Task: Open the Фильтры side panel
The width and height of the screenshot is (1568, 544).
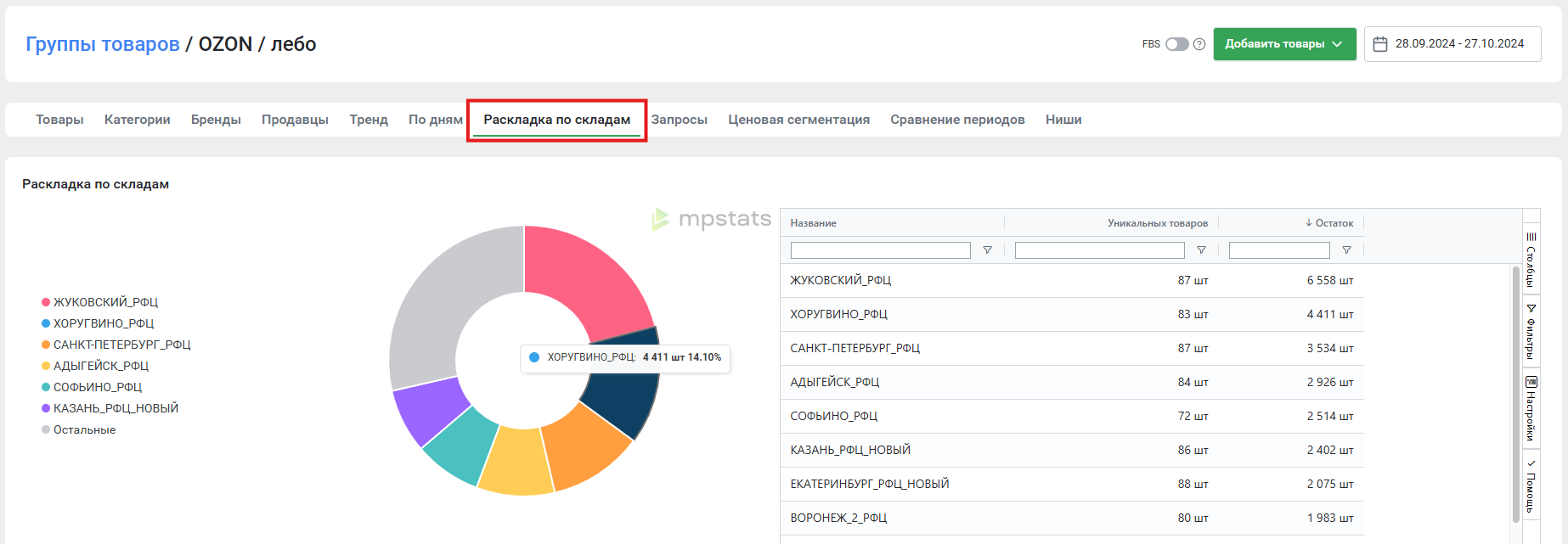Action: (x=1531, y=330)
